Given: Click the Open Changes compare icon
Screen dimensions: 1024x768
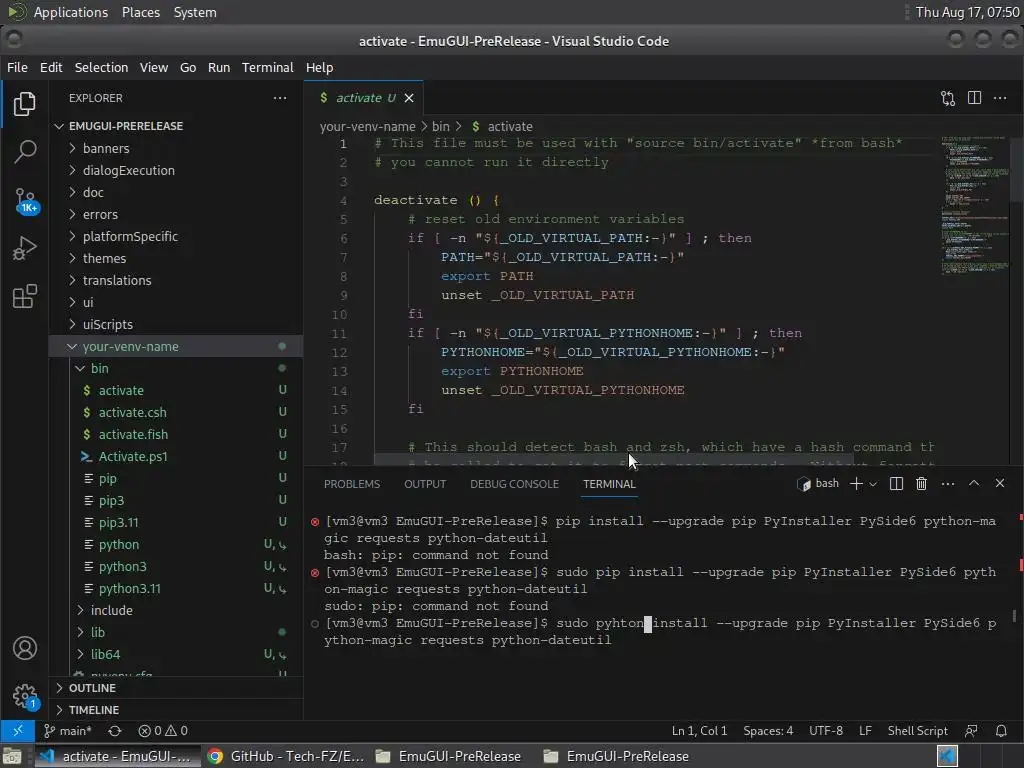Looking at the screenshot, I should (x=948, y=98).
